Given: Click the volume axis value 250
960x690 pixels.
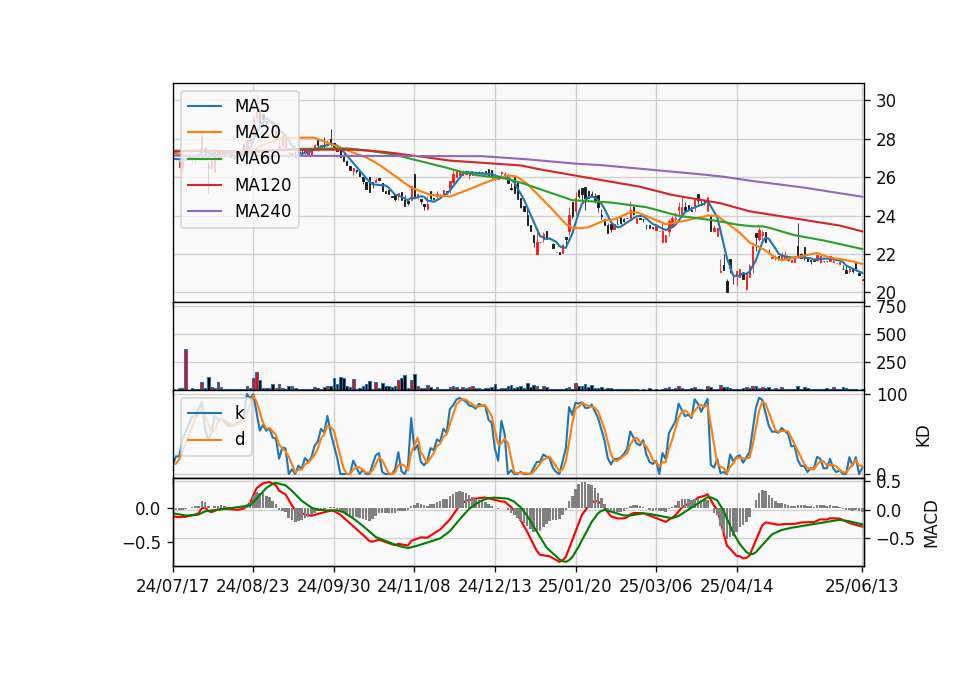Looking at the screenshot, I should click(x=891, y=363).
